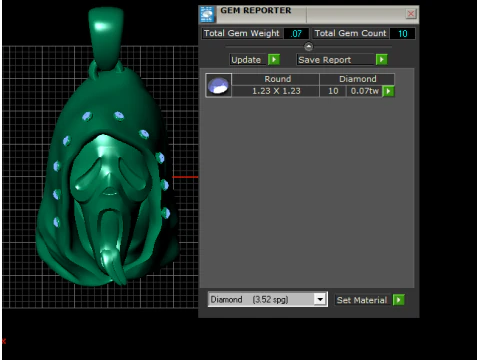480x360 pixels.
Task: Click the green arrow beside Update
Action: [274, 60]
